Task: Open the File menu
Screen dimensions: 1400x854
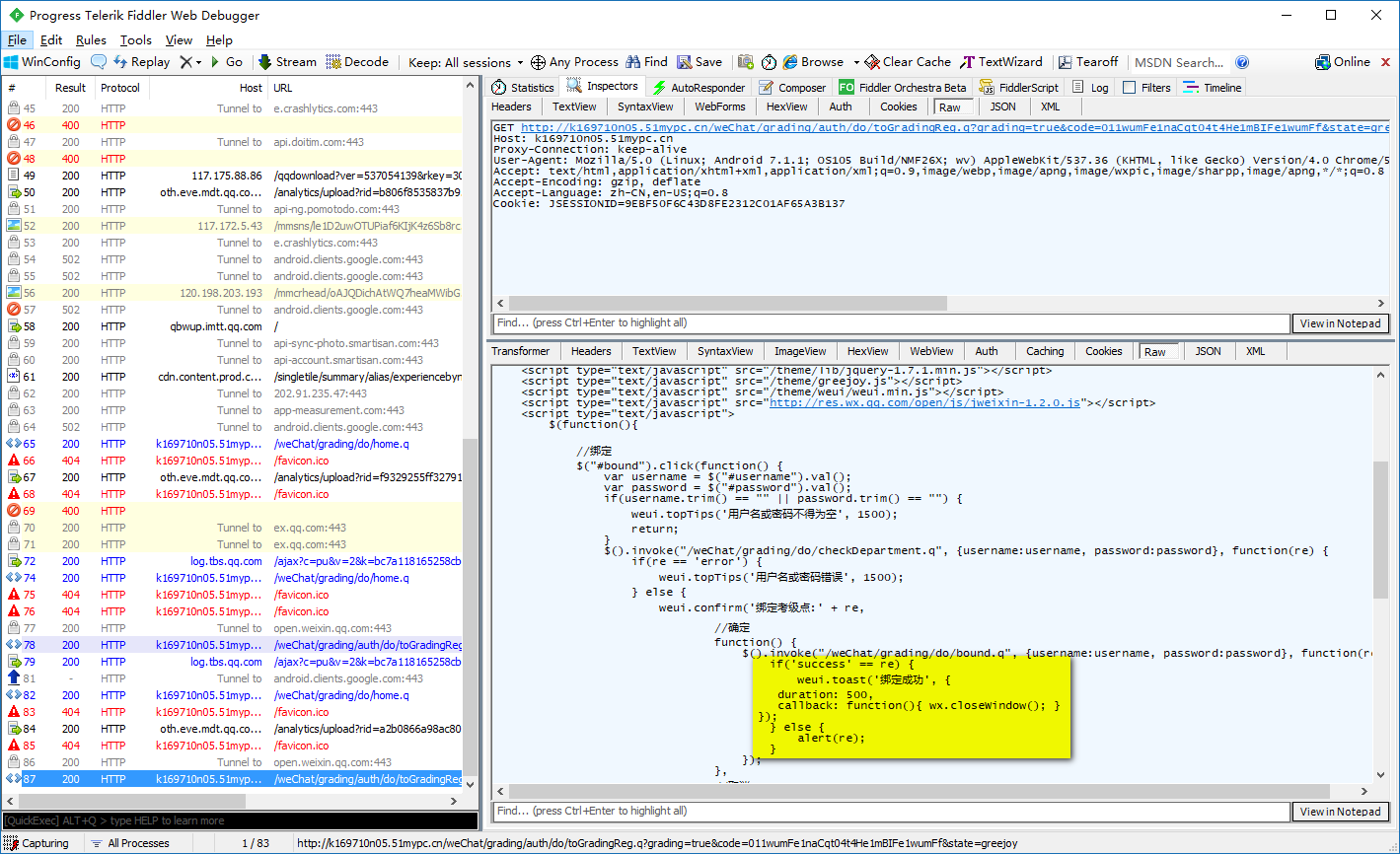Action: 18,40
